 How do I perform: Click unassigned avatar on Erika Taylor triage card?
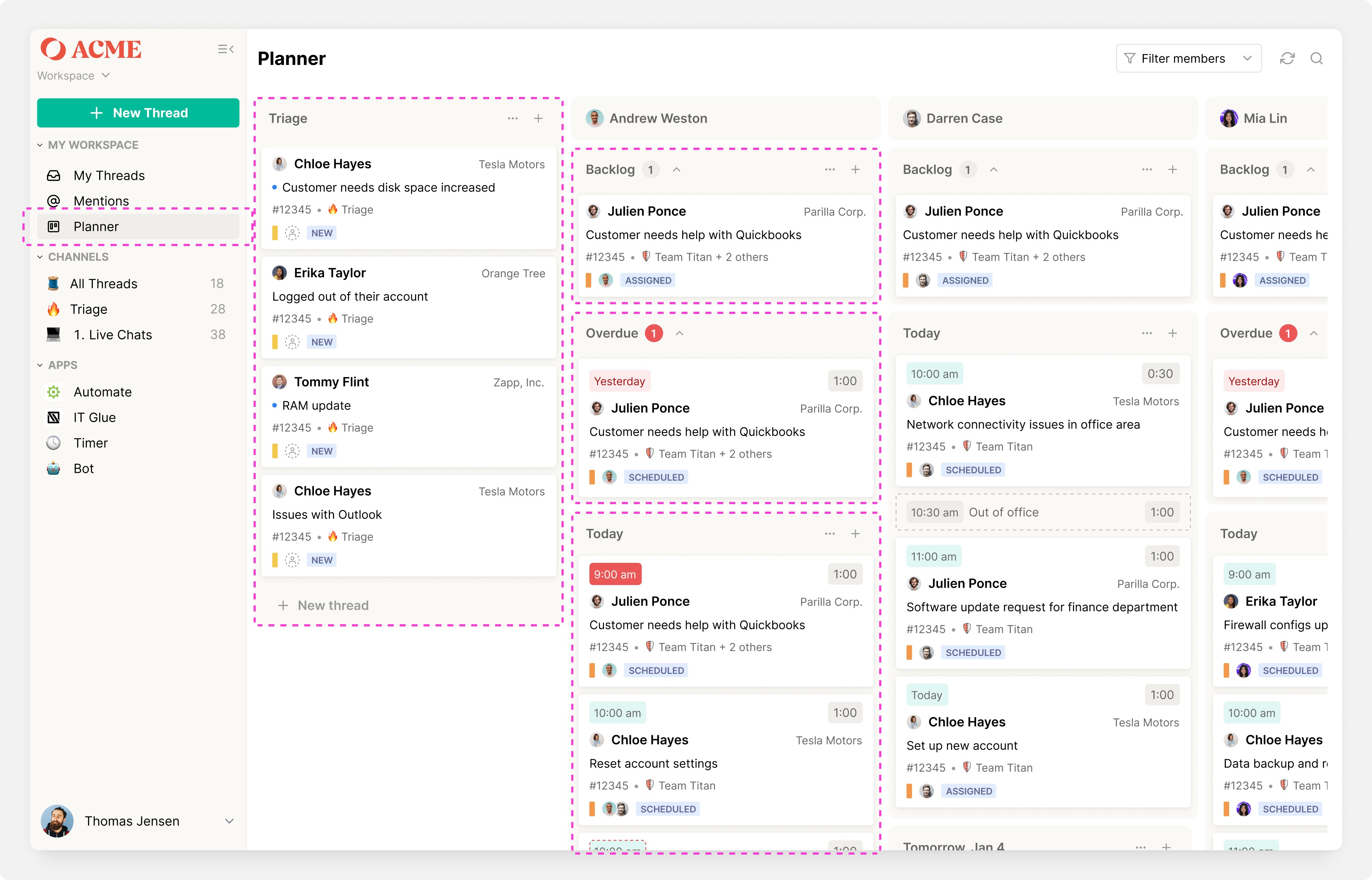click(x=292, y=342)
